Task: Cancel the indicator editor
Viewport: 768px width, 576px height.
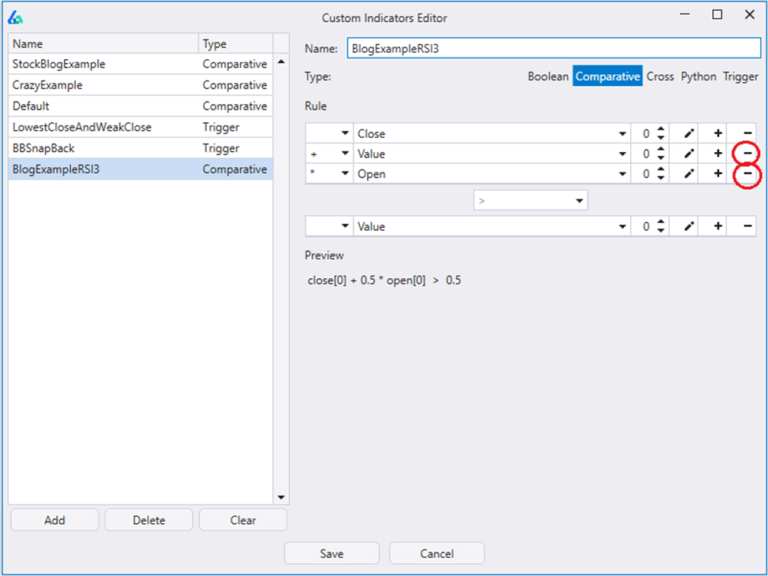Action: coord(437,553)
